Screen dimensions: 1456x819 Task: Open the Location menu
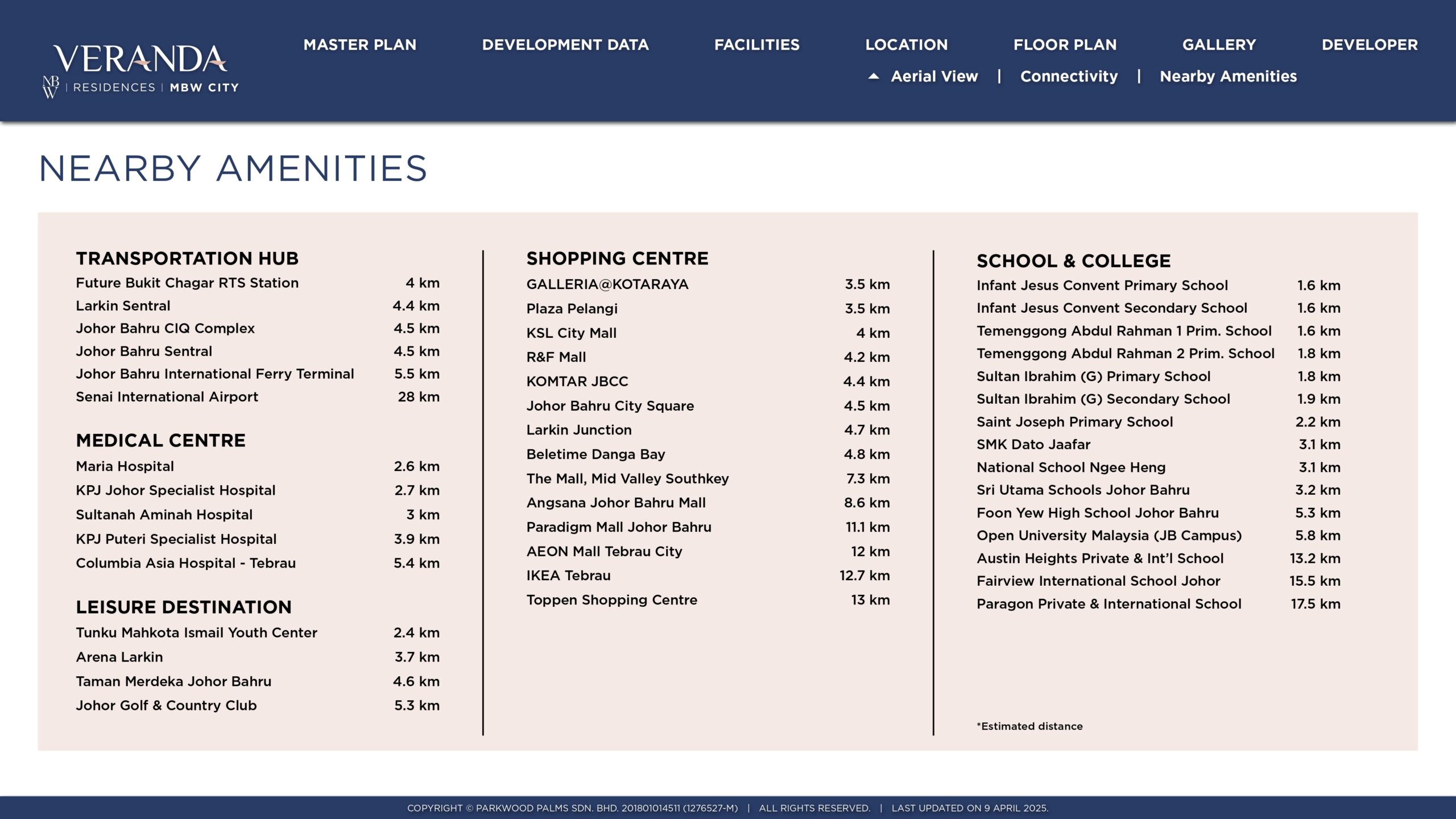(x=906, y=45)
